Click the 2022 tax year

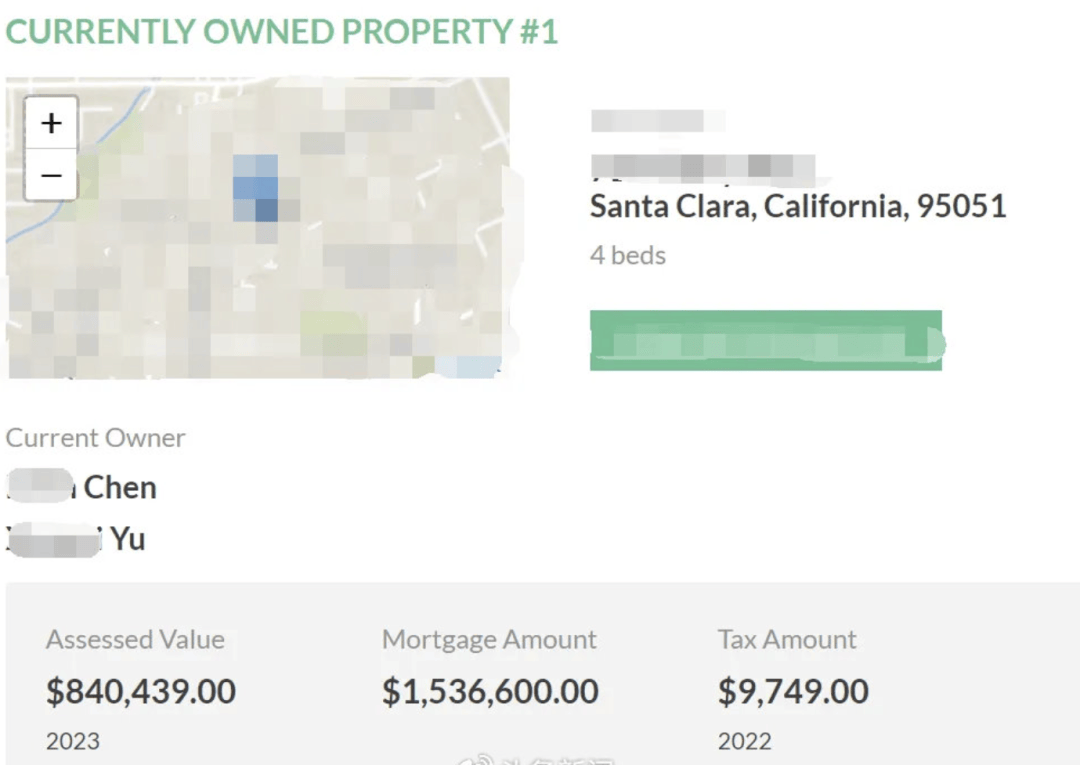click(745, 741)
